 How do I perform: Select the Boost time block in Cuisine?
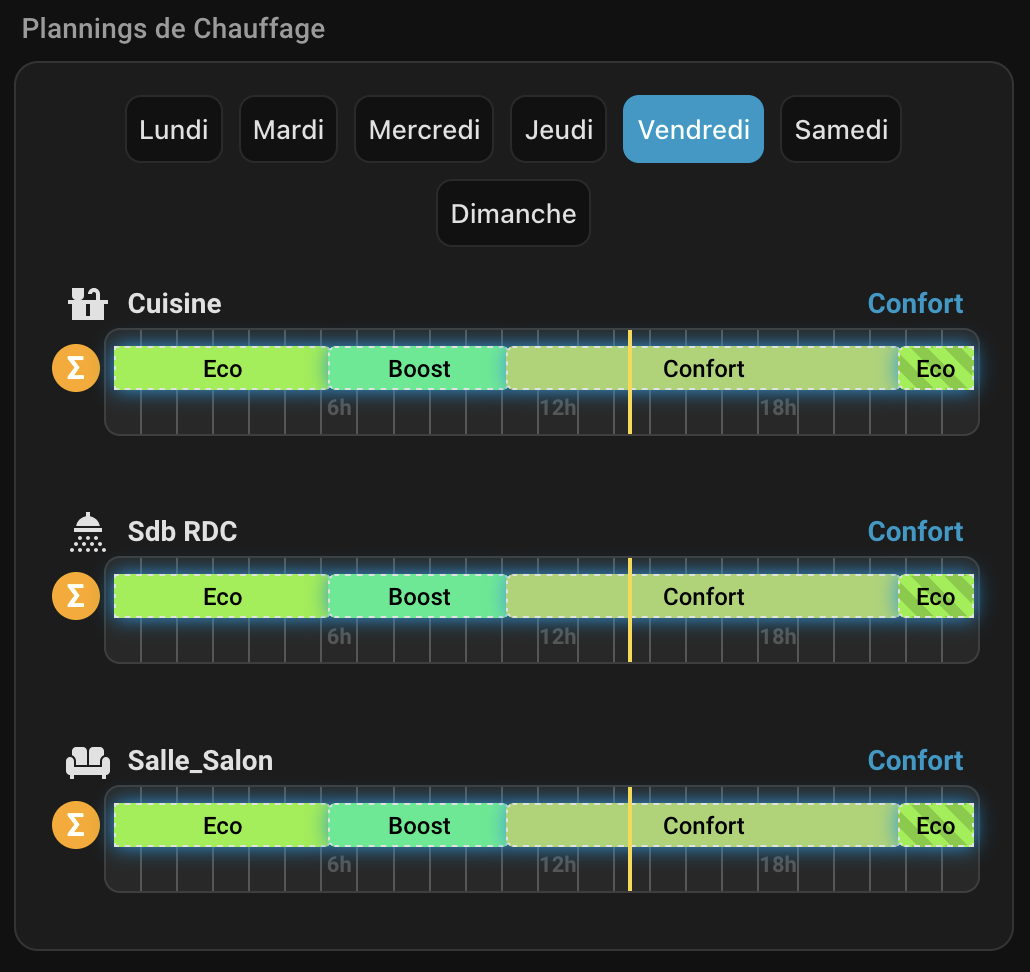coord(419,369)
